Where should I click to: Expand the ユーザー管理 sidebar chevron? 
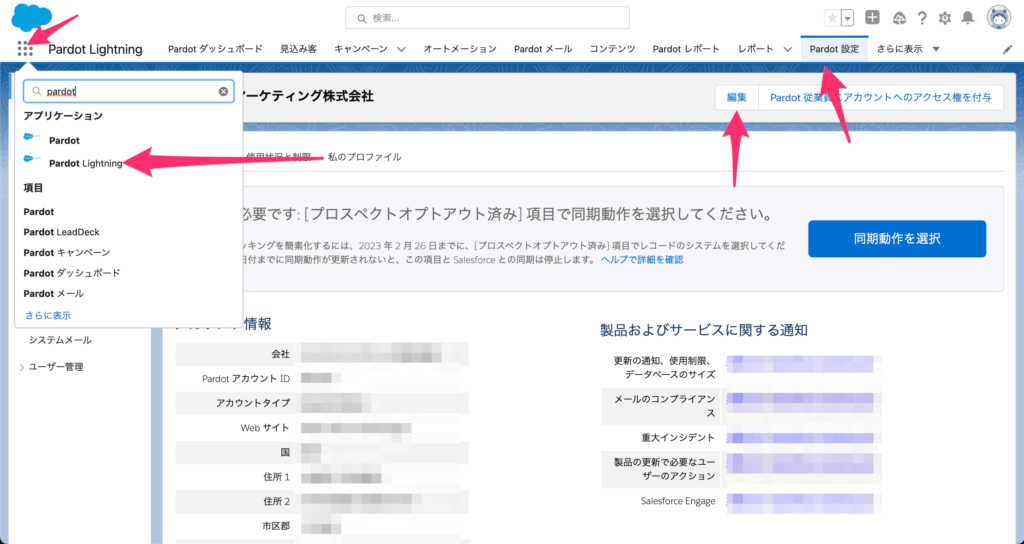22,367
